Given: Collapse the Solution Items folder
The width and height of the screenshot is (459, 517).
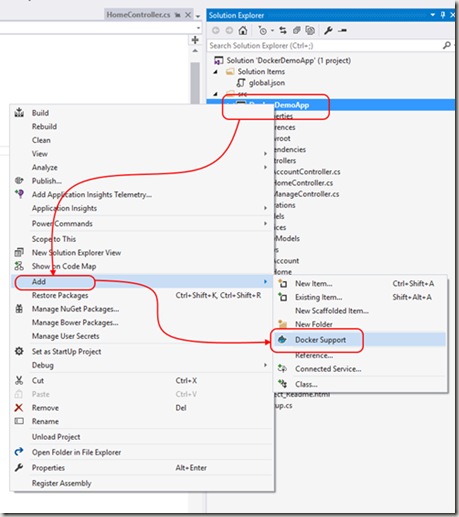Looking at the screenshot, I should (216, 72).
